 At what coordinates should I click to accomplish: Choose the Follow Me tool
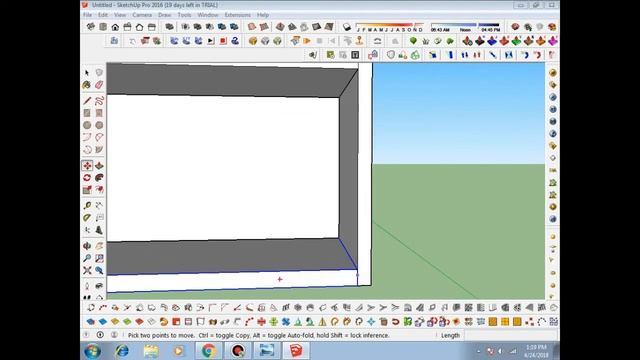point(99,178)
